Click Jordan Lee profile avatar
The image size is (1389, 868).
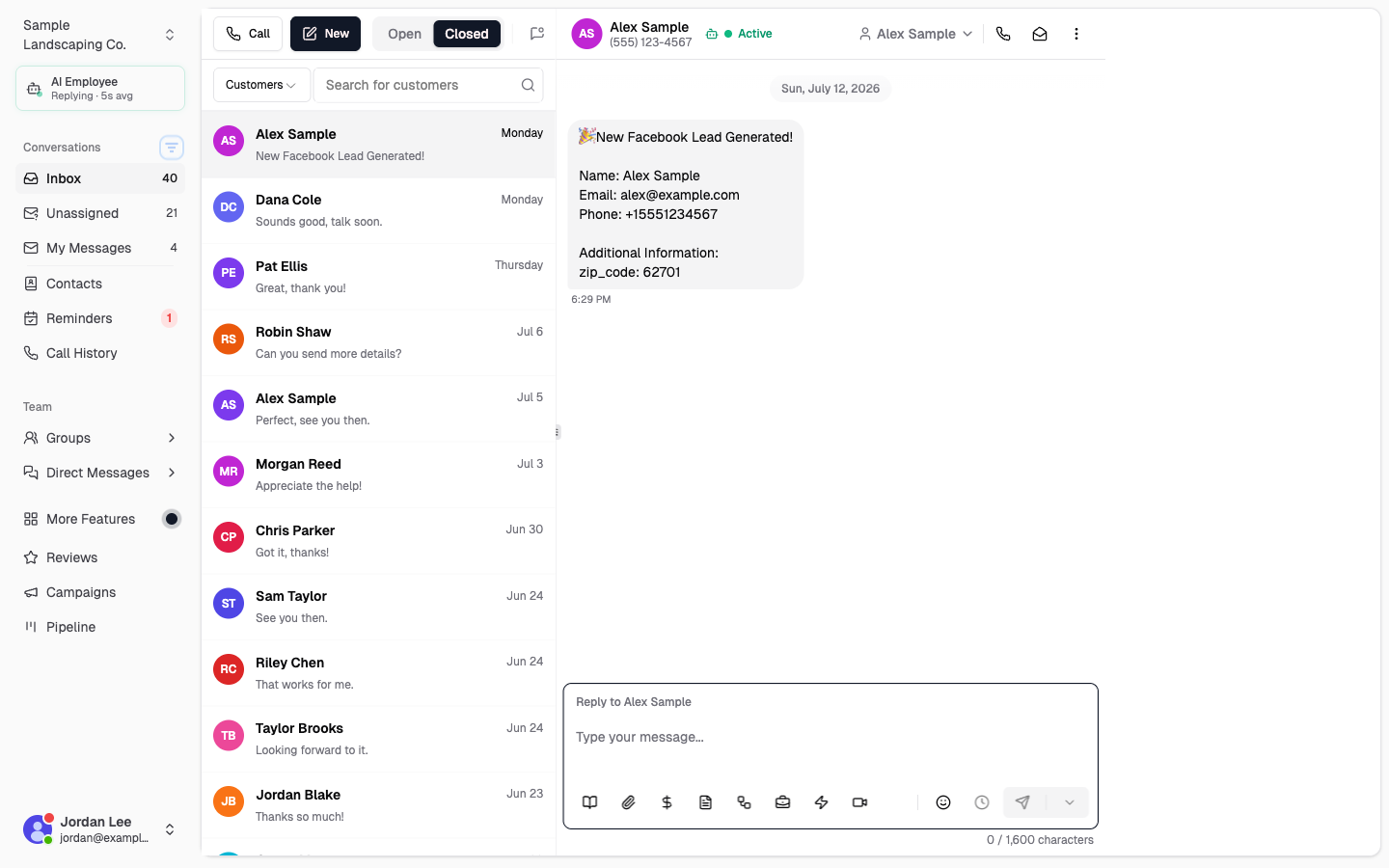tap(38, 829)
